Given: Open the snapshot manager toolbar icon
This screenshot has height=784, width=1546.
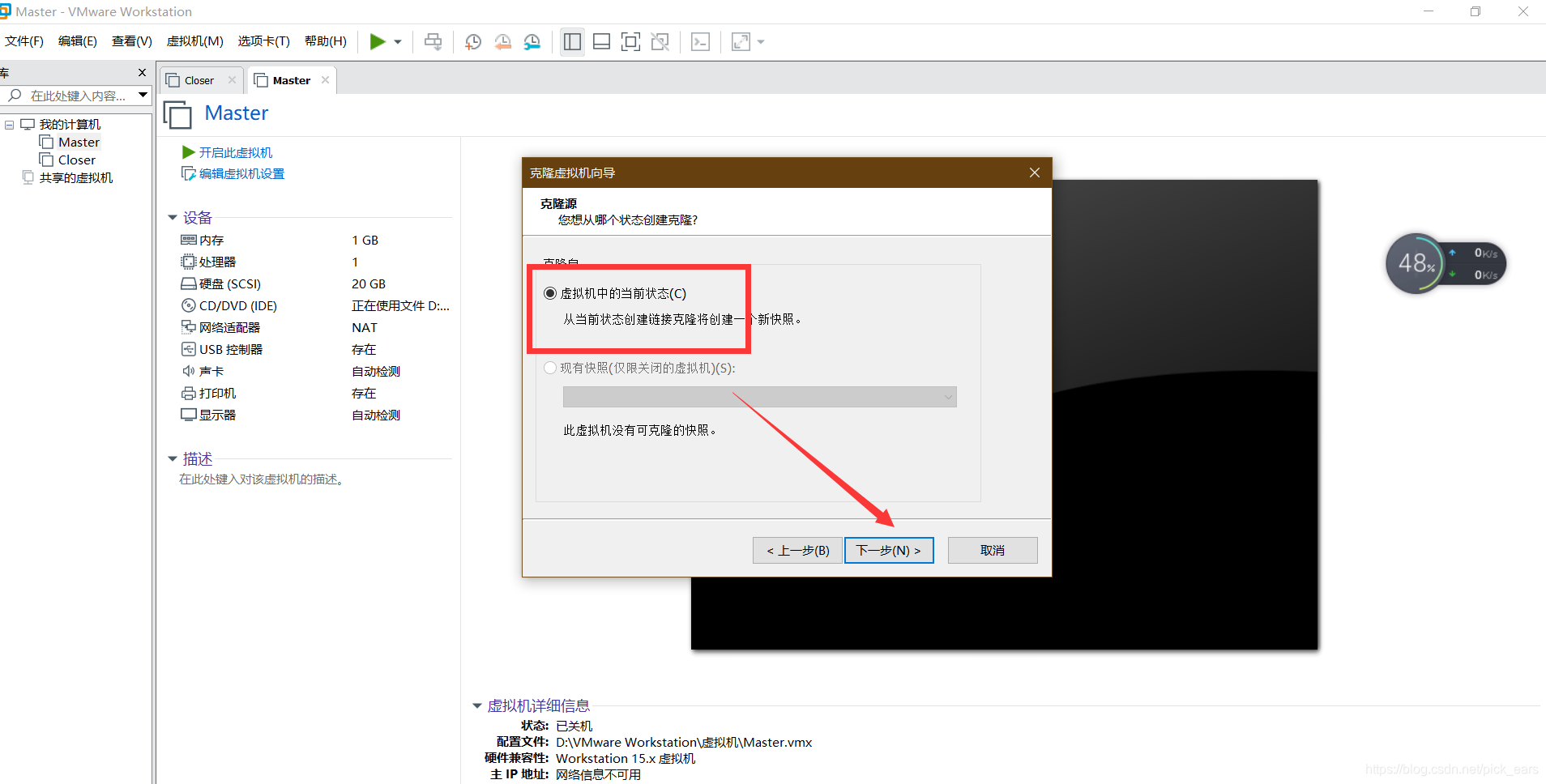Looking at the screenshot, I should click(532, 42).
